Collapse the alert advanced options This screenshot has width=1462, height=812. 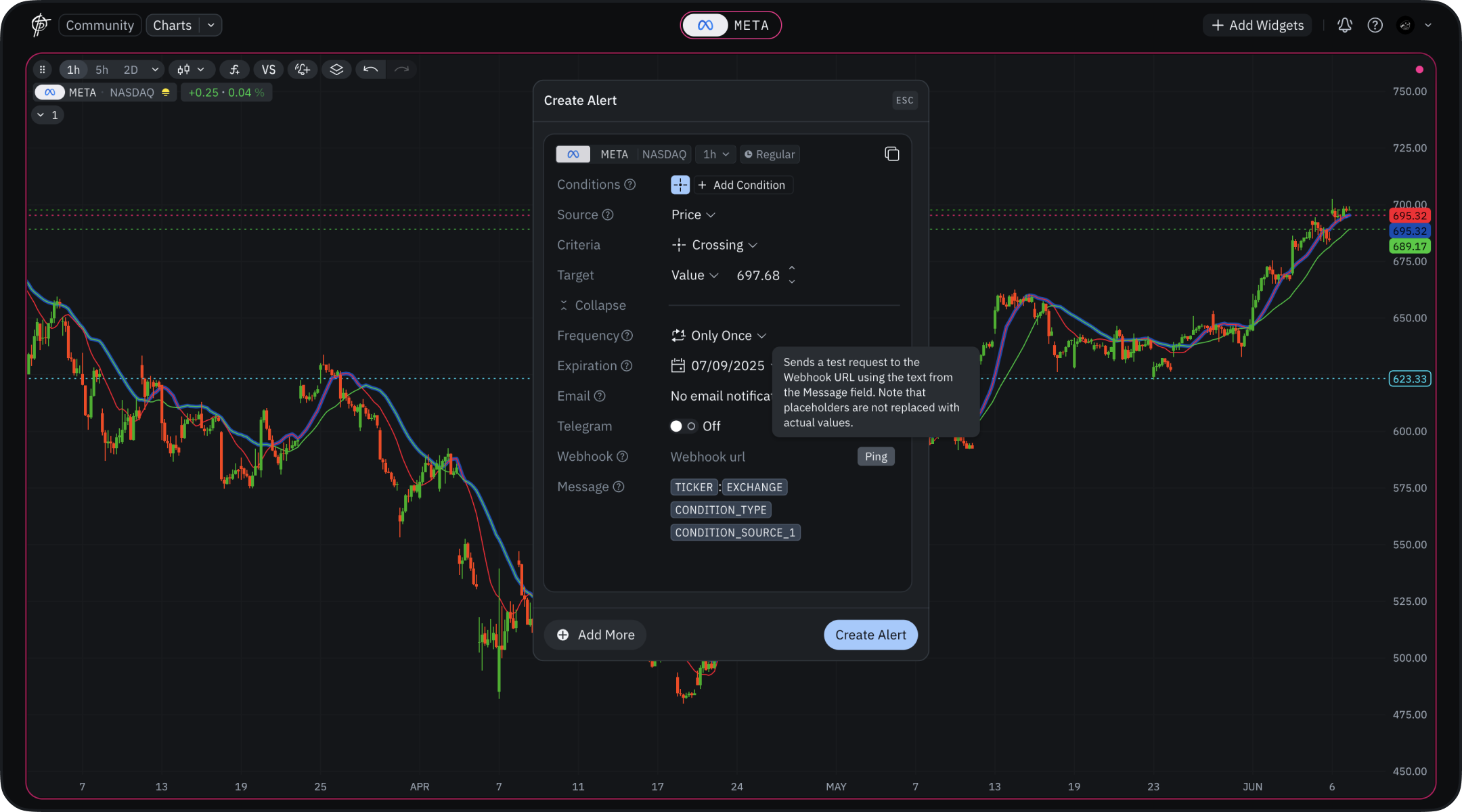(592, 305)
